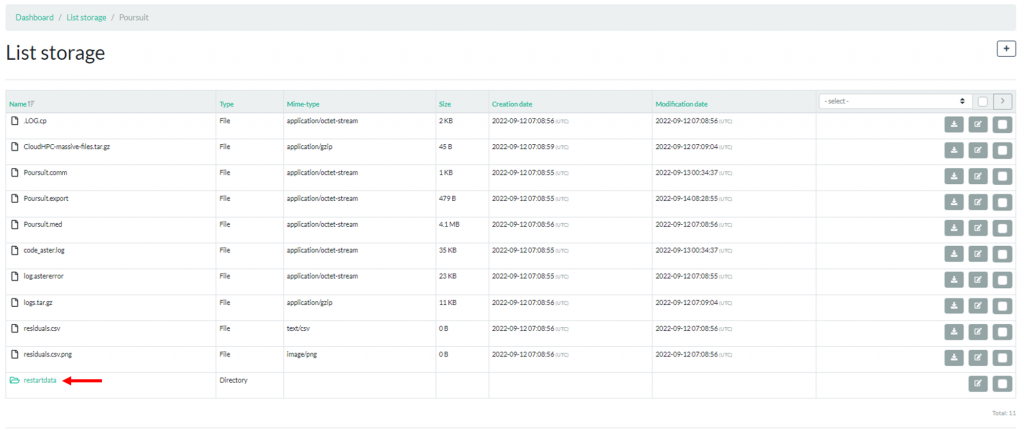Edit the log.astererror file
1024x430 pixels.
point(978,280)
